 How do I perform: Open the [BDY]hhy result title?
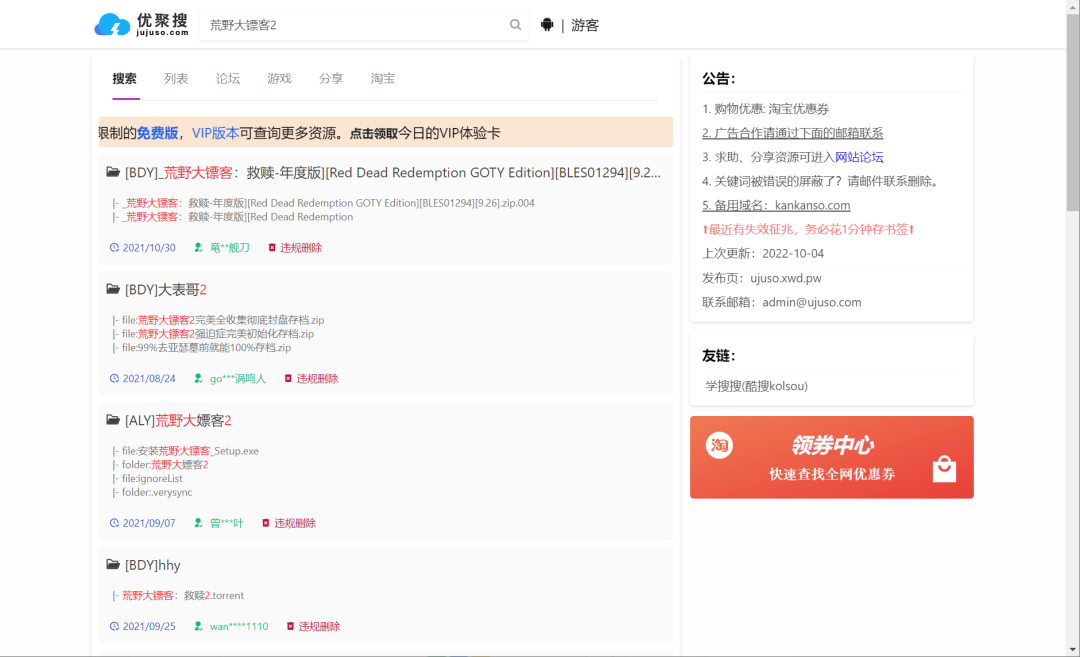tap(152, 565)
